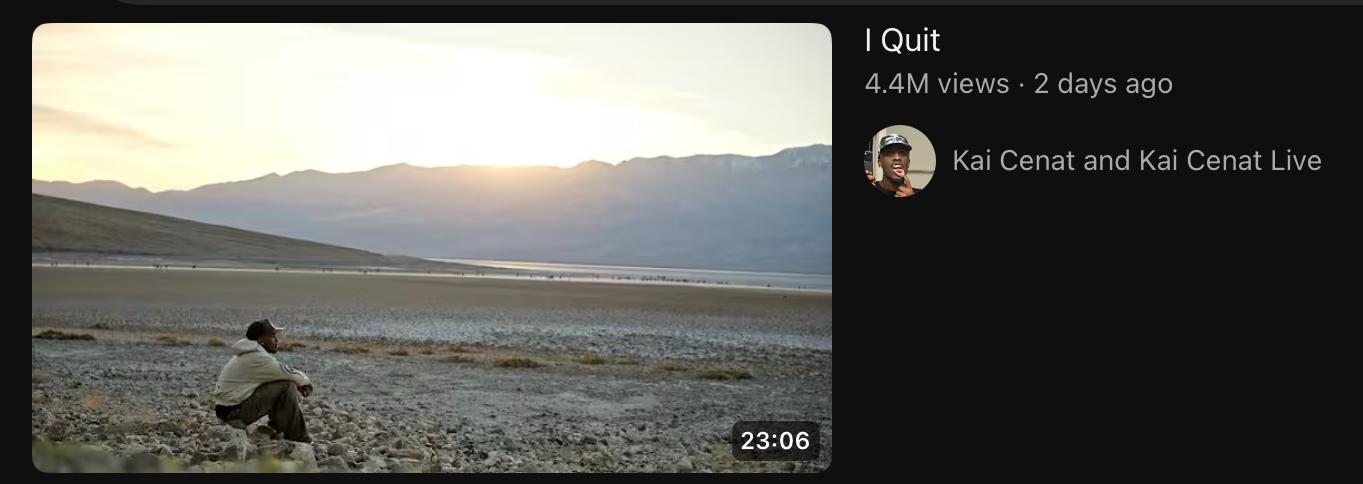This screenshot has height=484, width=1363.
Task: Click the 23:06 duration badge
Action: click(776, 441)
